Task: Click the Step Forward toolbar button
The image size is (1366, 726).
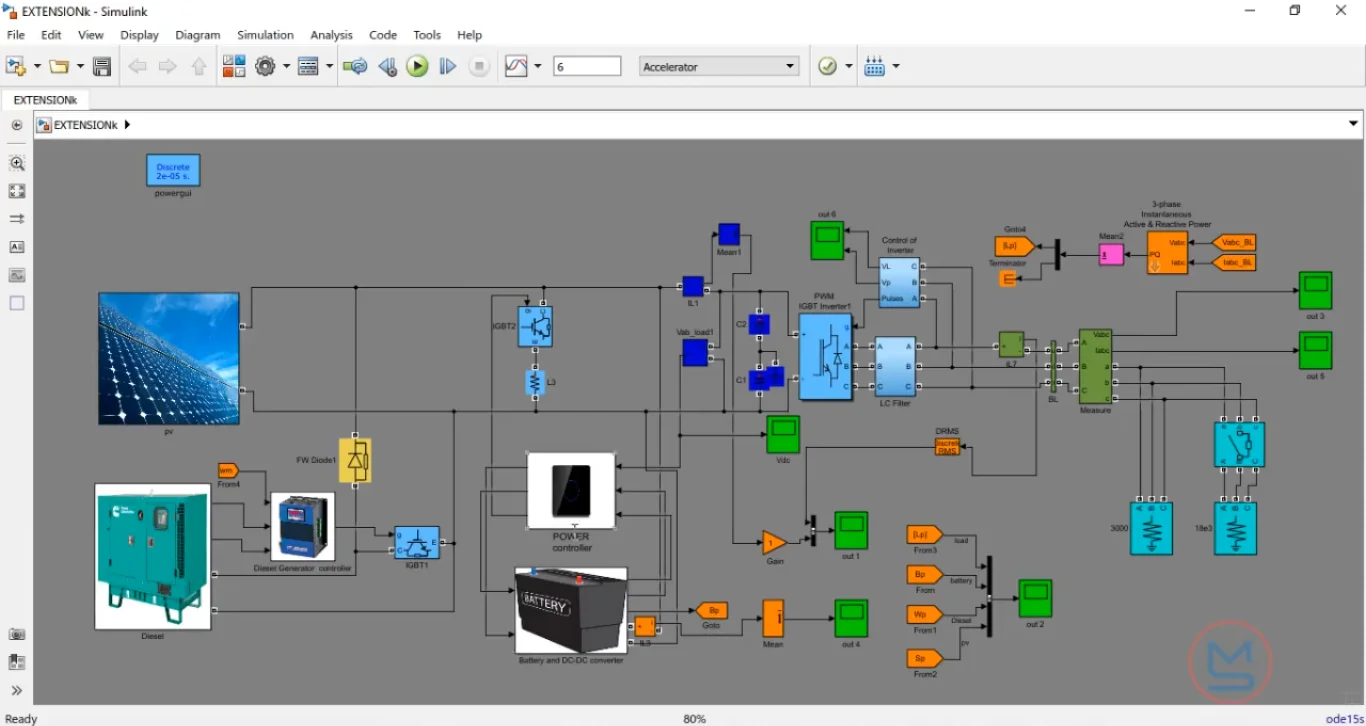Action: point(448,67)
